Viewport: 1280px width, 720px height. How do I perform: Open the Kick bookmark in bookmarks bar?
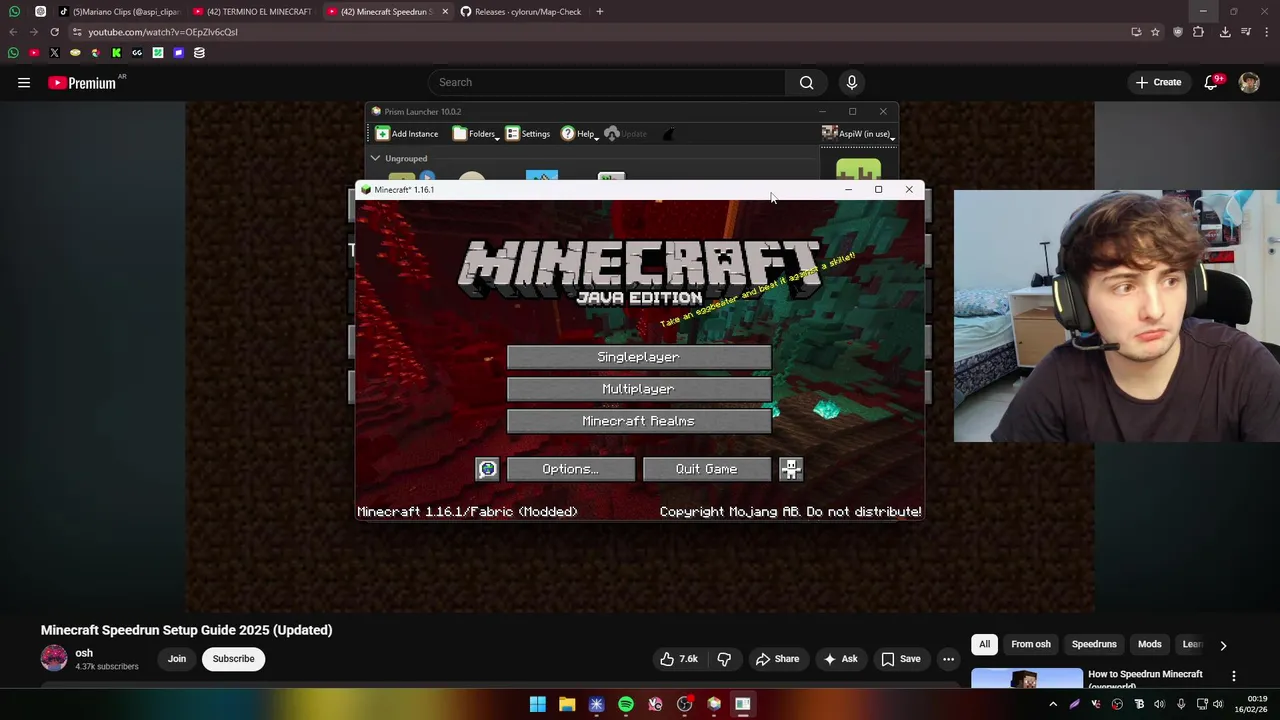tap(116, 53)
